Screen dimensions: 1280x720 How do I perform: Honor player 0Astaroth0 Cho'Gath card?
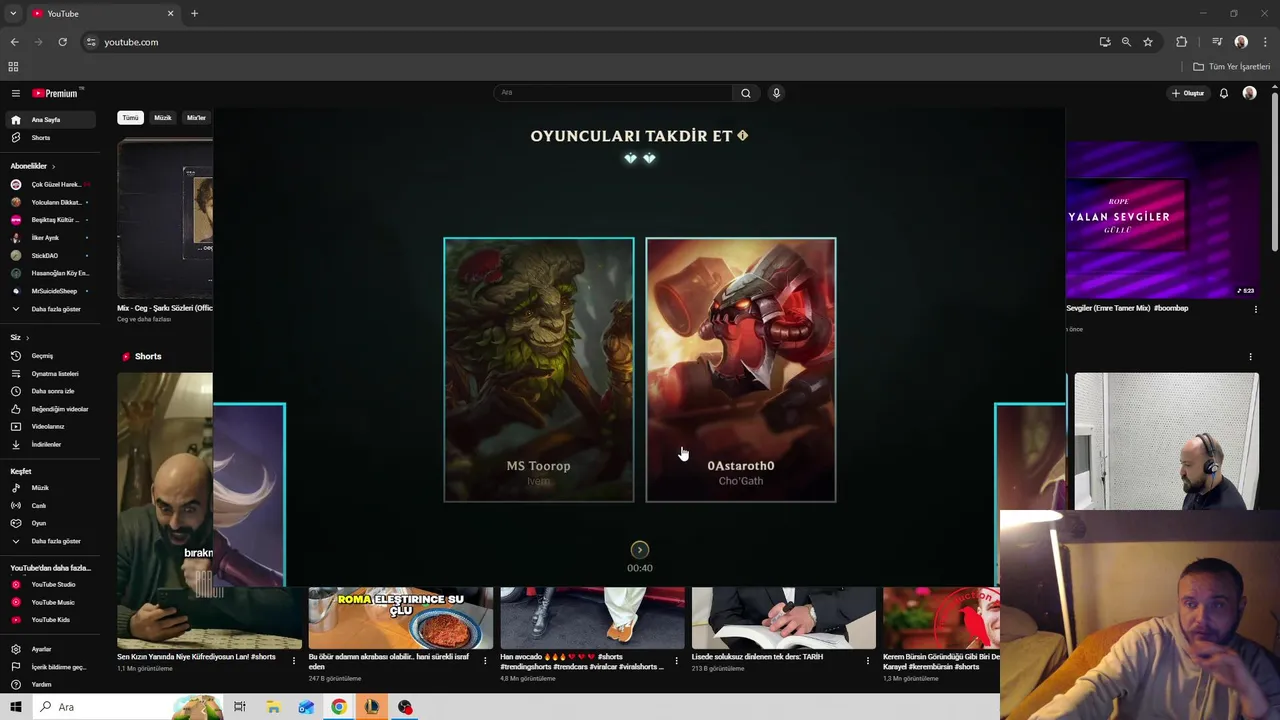coord(741,369)
